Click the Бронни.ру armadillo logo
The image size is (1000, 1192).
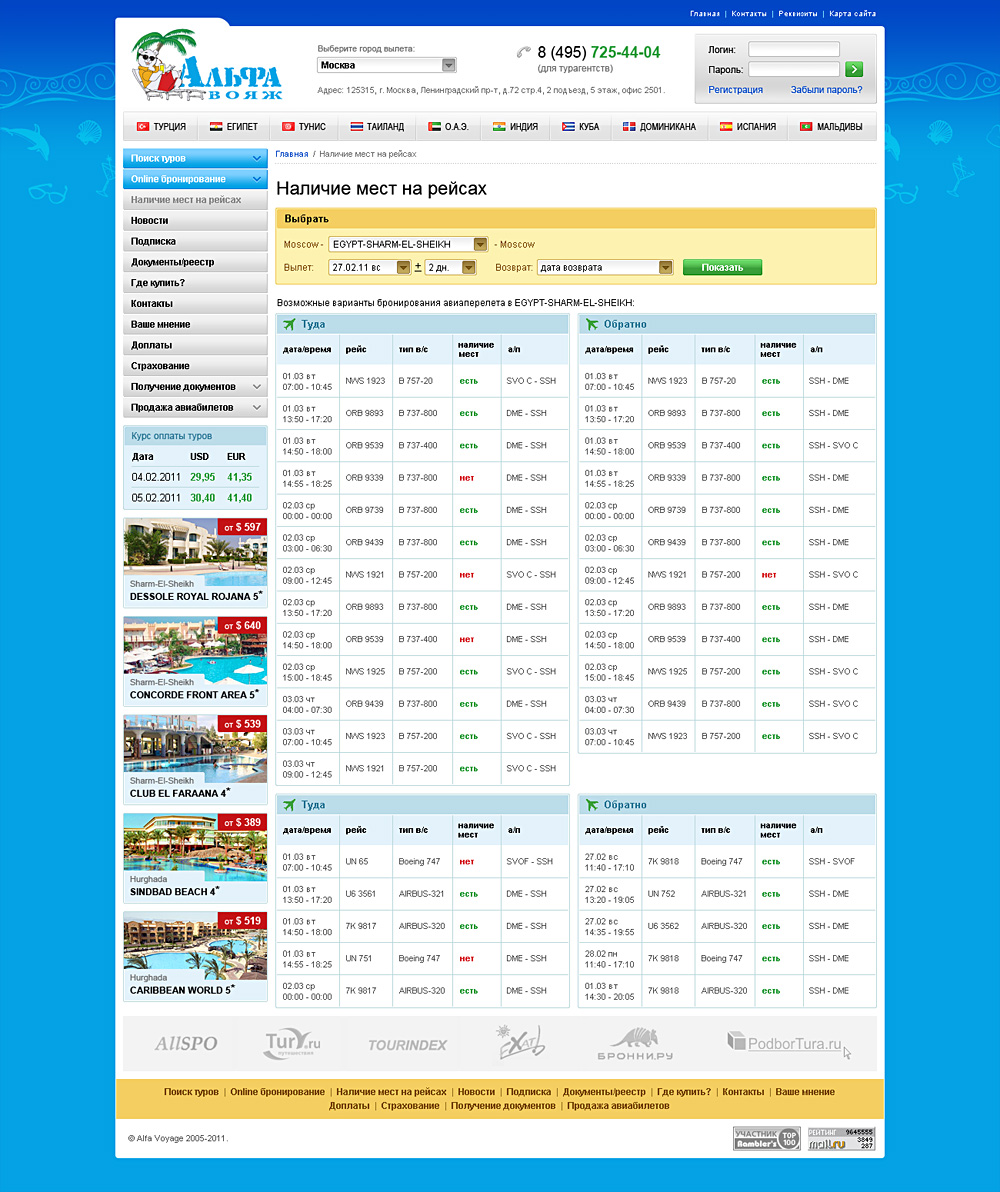click(x=635, y=1044)
